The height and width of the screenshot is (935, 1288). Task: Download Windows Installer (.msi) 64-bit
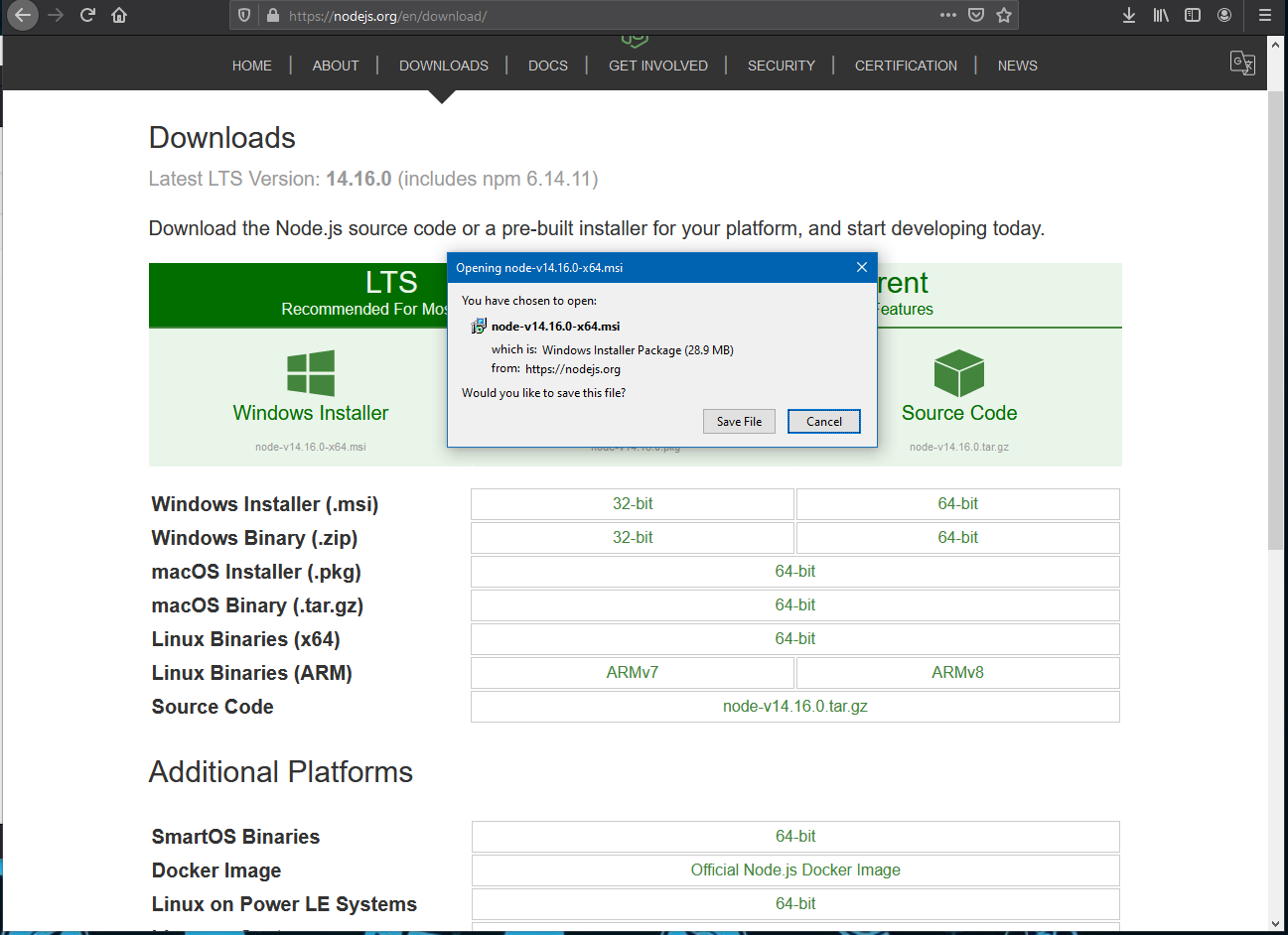pos(958,504)
